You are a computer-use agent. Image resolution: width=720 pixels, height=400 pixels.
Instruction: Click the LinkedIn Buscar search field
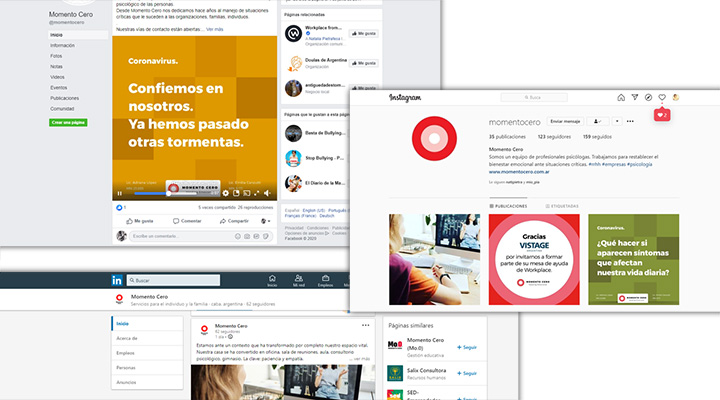coord(173,280)
